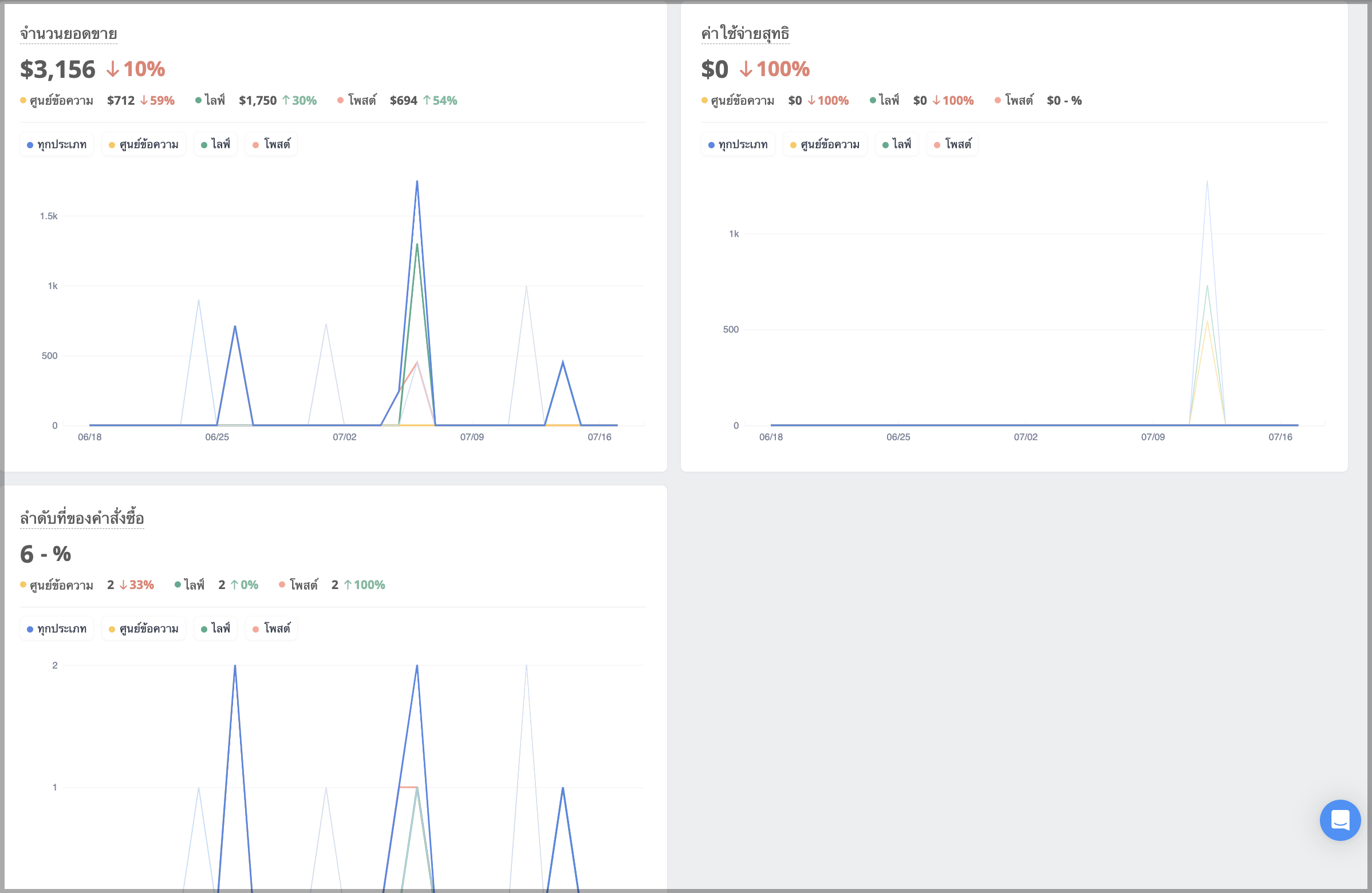1372x893 pixels.
Task: Toggle ไลฟ์ series in the sales amount chart
Action: 216,144
